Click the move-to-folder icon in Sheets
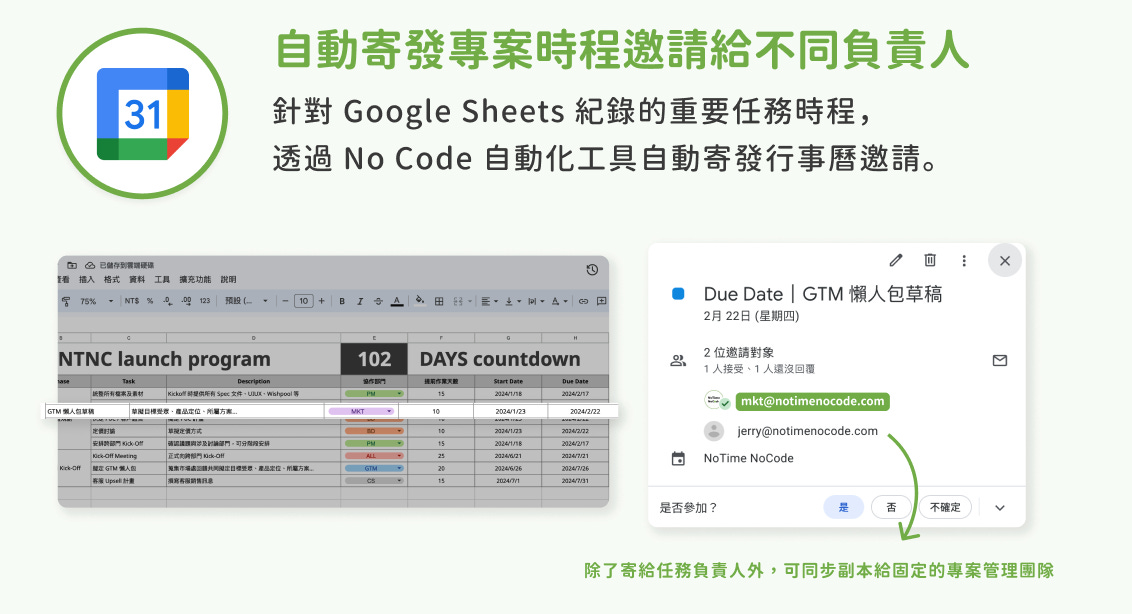The height and width of the screenshot is (614, 1132). tap(72, 265)
